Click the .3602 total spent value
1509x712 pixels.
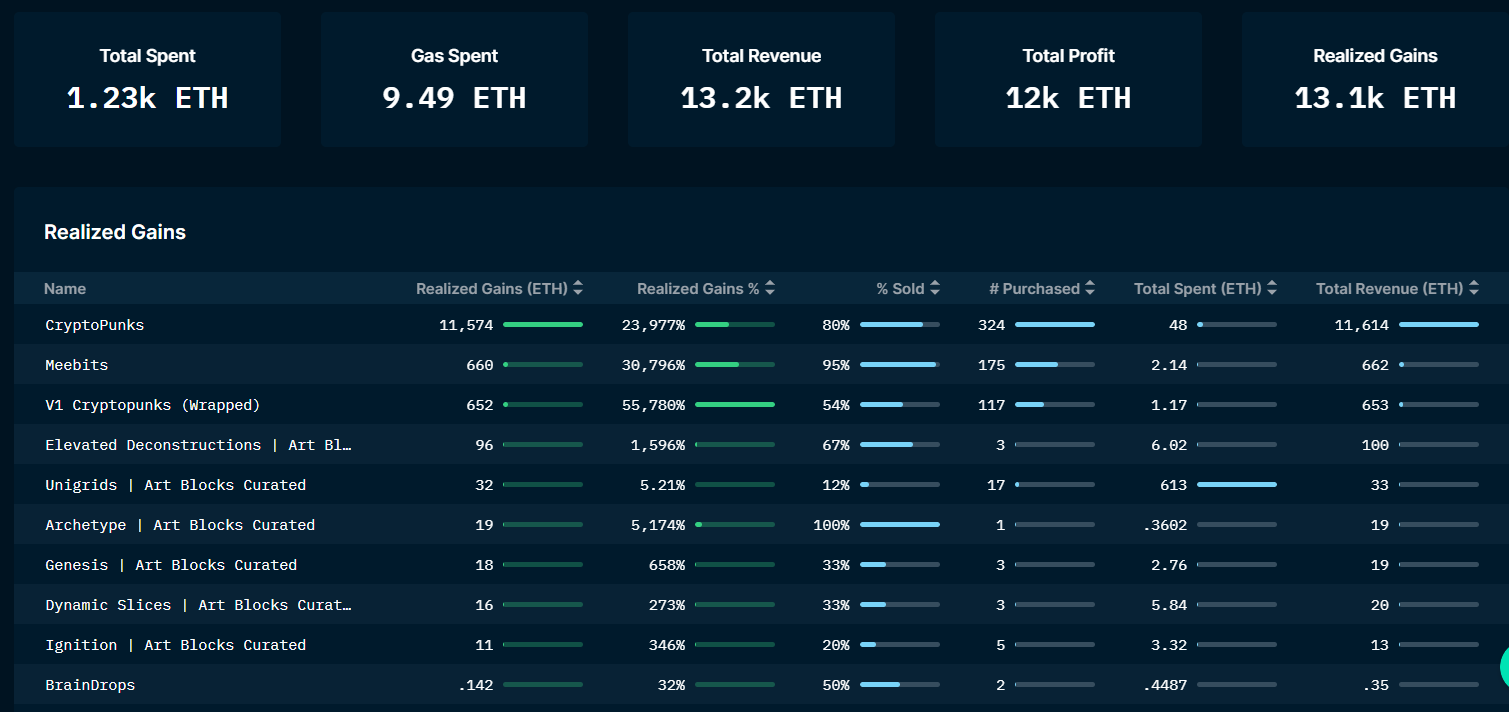(x=1165, y=525)
